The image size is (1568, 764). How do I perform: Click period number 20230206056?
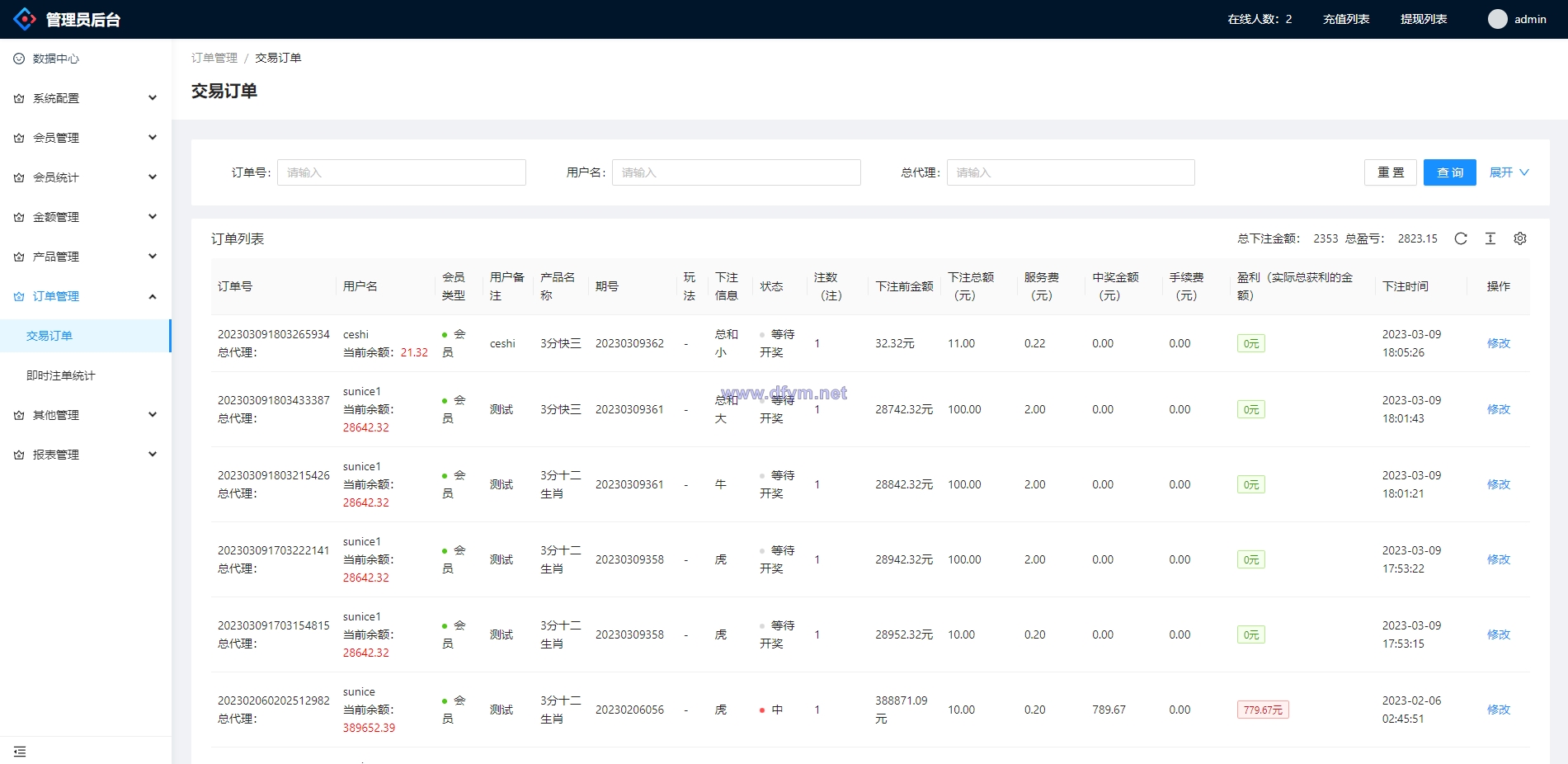pyautogui.click(x=629, y=710)
